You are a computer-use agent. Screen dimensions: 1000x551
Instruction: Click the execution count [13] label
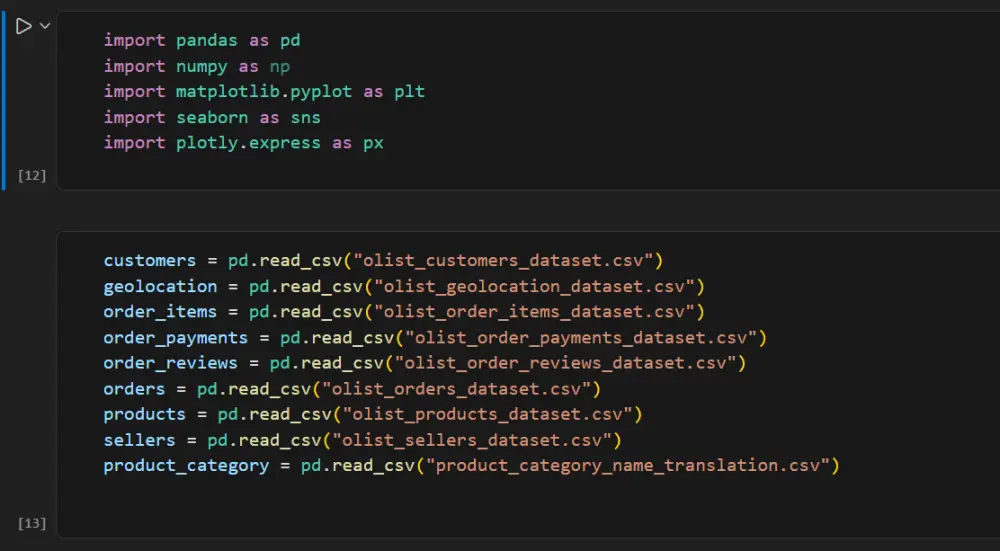[x=32, y=524]
